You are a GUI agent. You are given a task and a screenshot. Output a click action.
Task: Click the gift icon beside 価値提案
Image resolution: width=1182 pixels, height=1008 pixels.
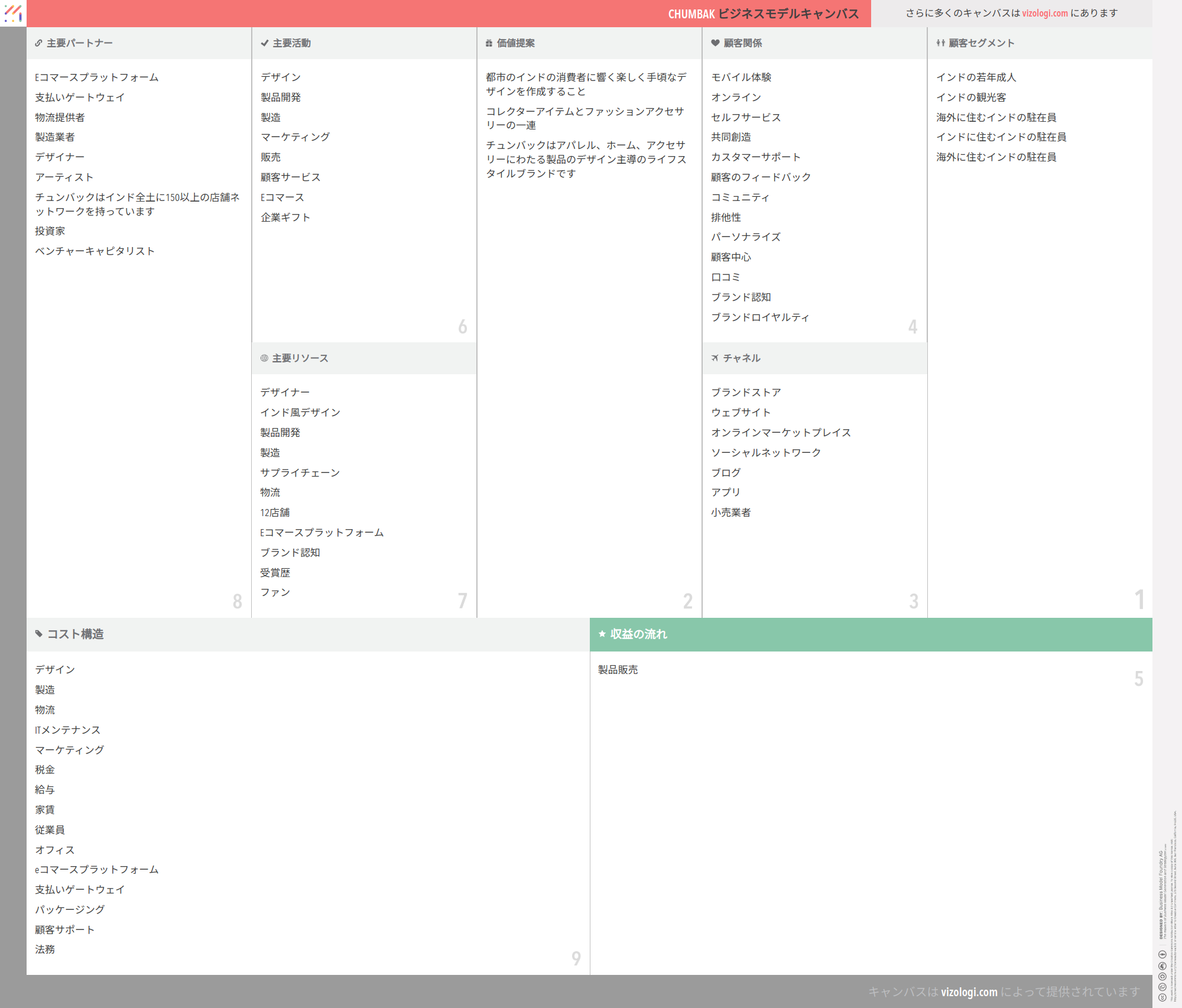[x=489, y=43]
